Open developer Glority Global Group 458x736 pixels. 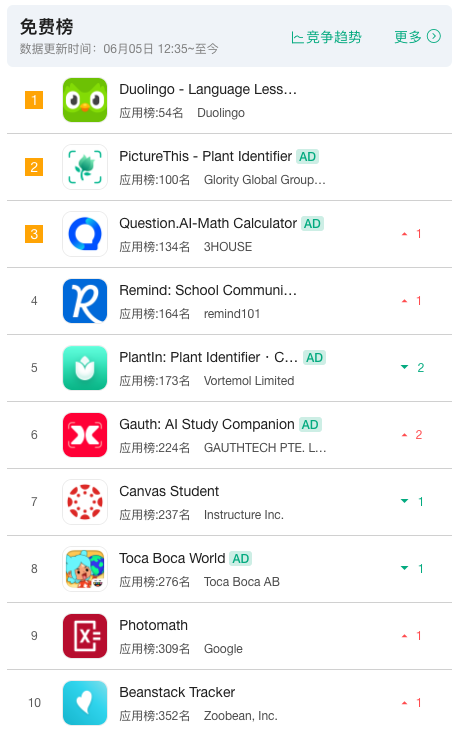click(265, 180)
